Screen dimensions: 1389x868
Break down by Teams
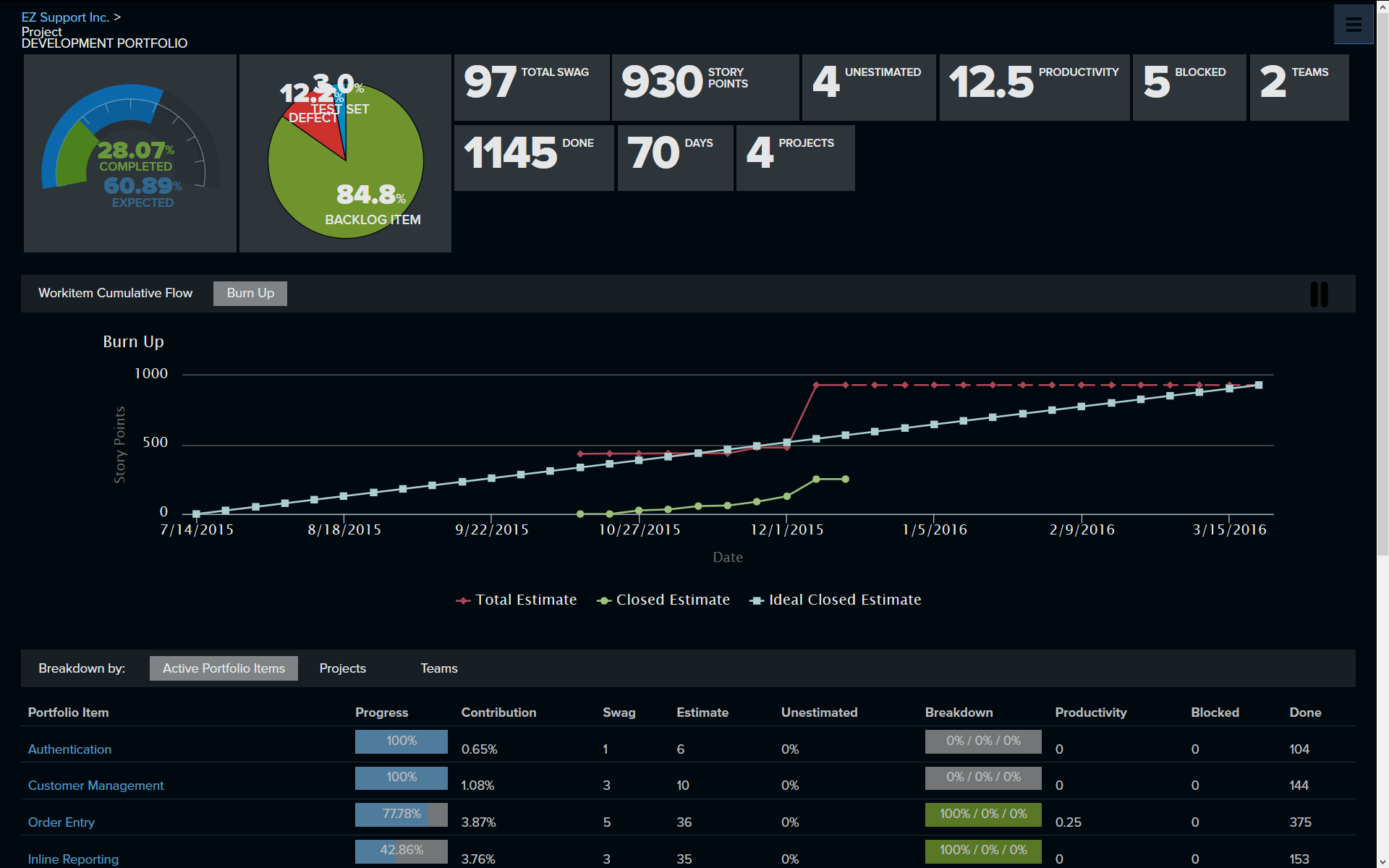coord(438,668)
